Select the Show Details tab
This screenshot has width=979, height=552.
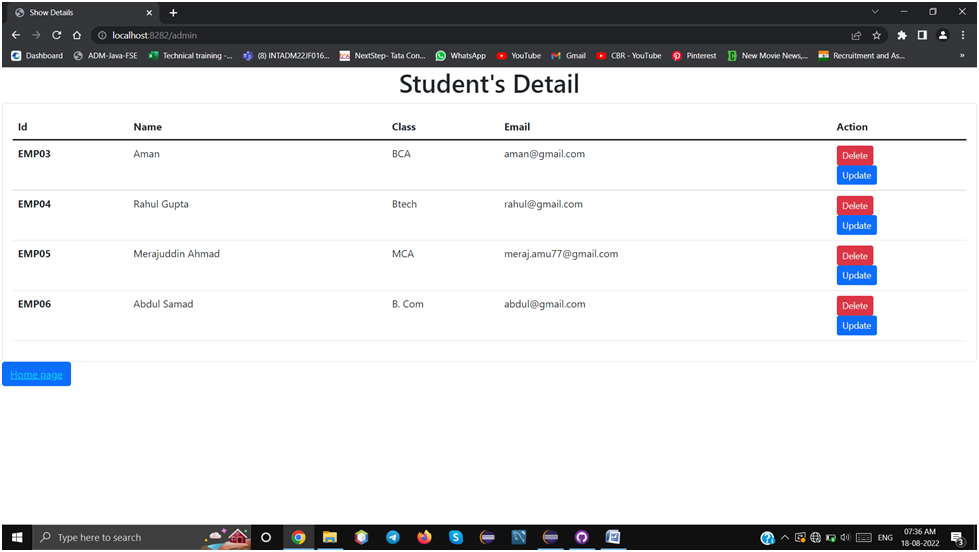tap(81, 12)
